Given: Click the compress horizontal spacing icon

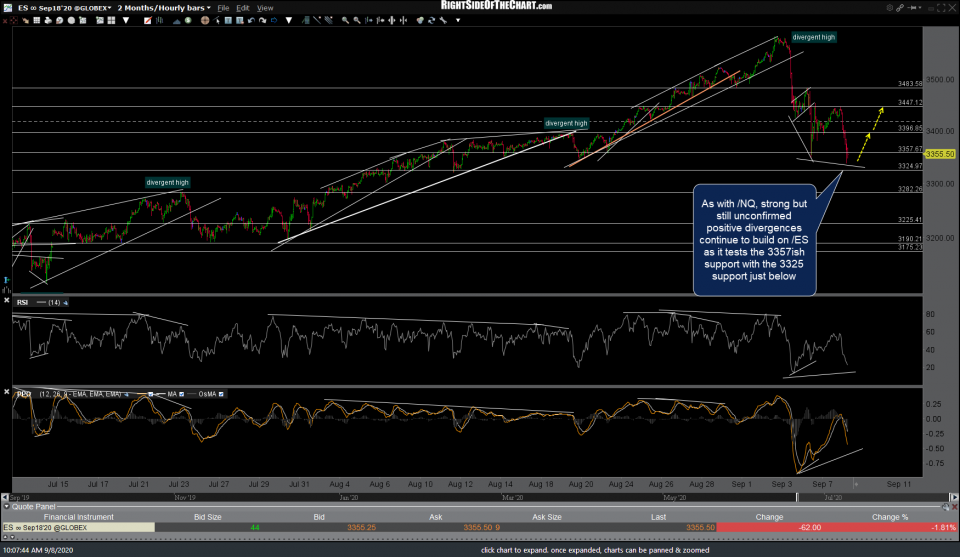Looking at the screenshot, I should pyautogui.click(x=403, y=20).
